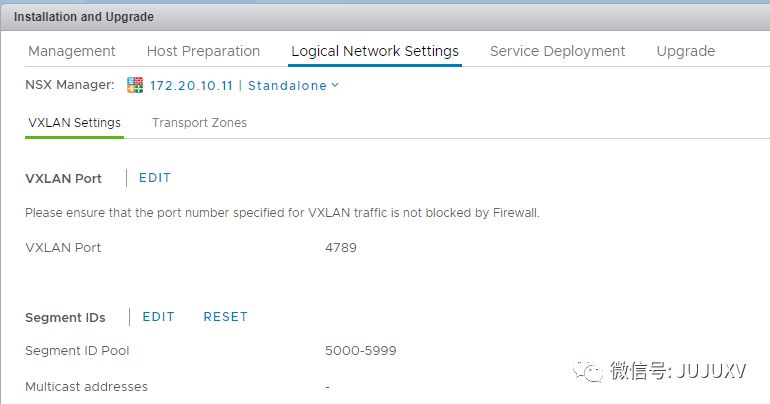Switch to the Transport Zones sub-tab
770x404 pixels.
click(199, 123)
